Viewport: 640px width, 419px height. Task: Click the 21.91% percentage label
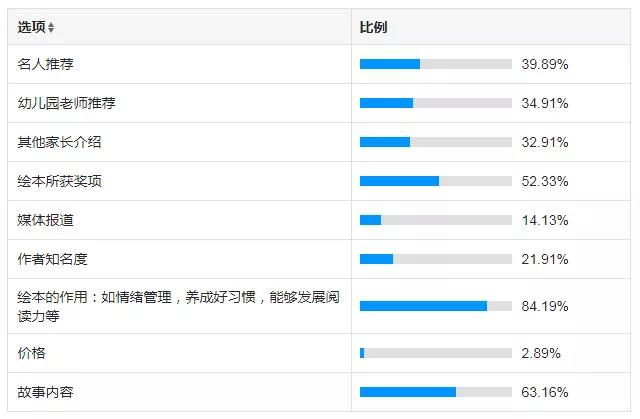[544, 259]
